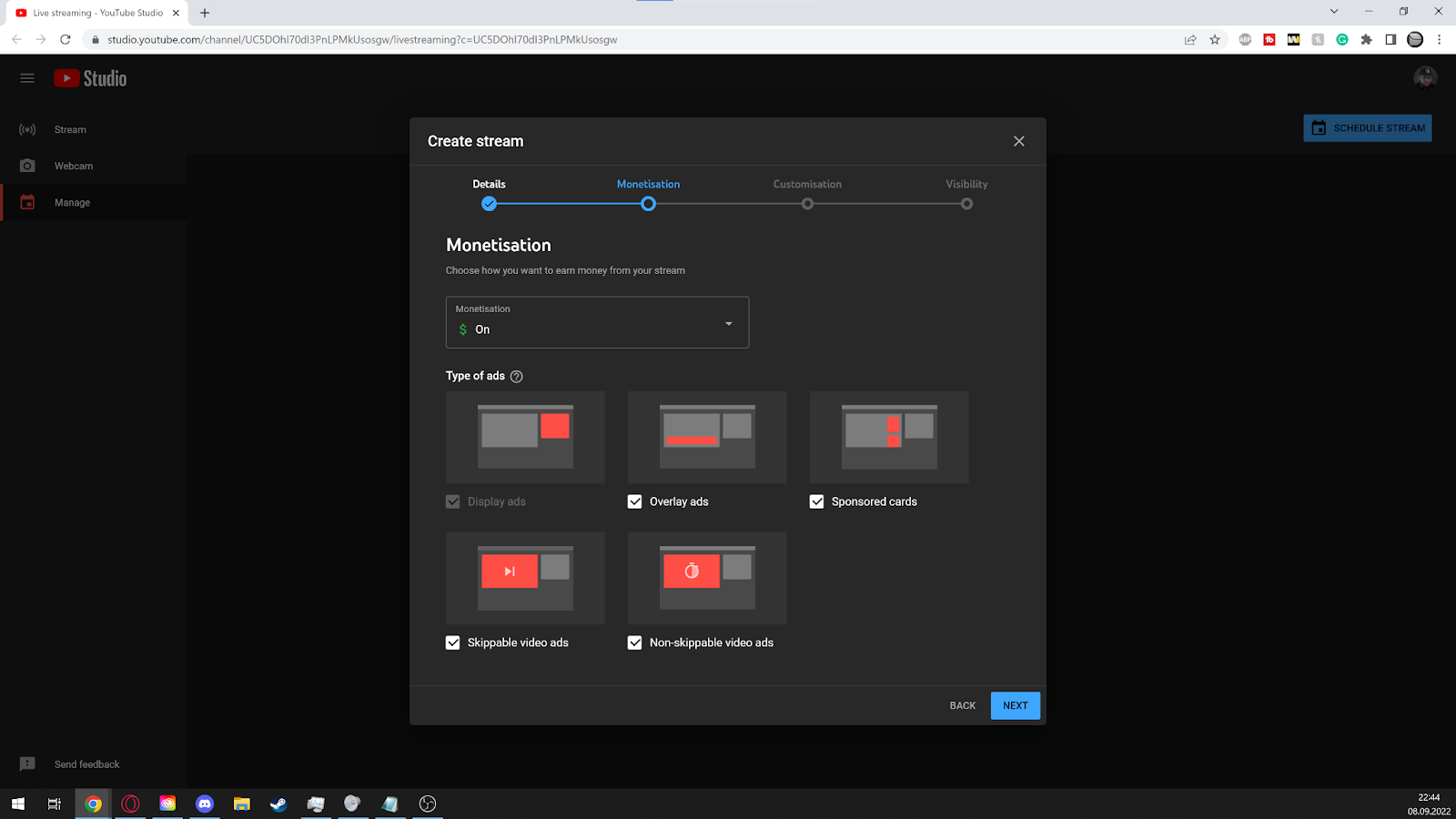Open a new browser tab

tap(205, 13)
